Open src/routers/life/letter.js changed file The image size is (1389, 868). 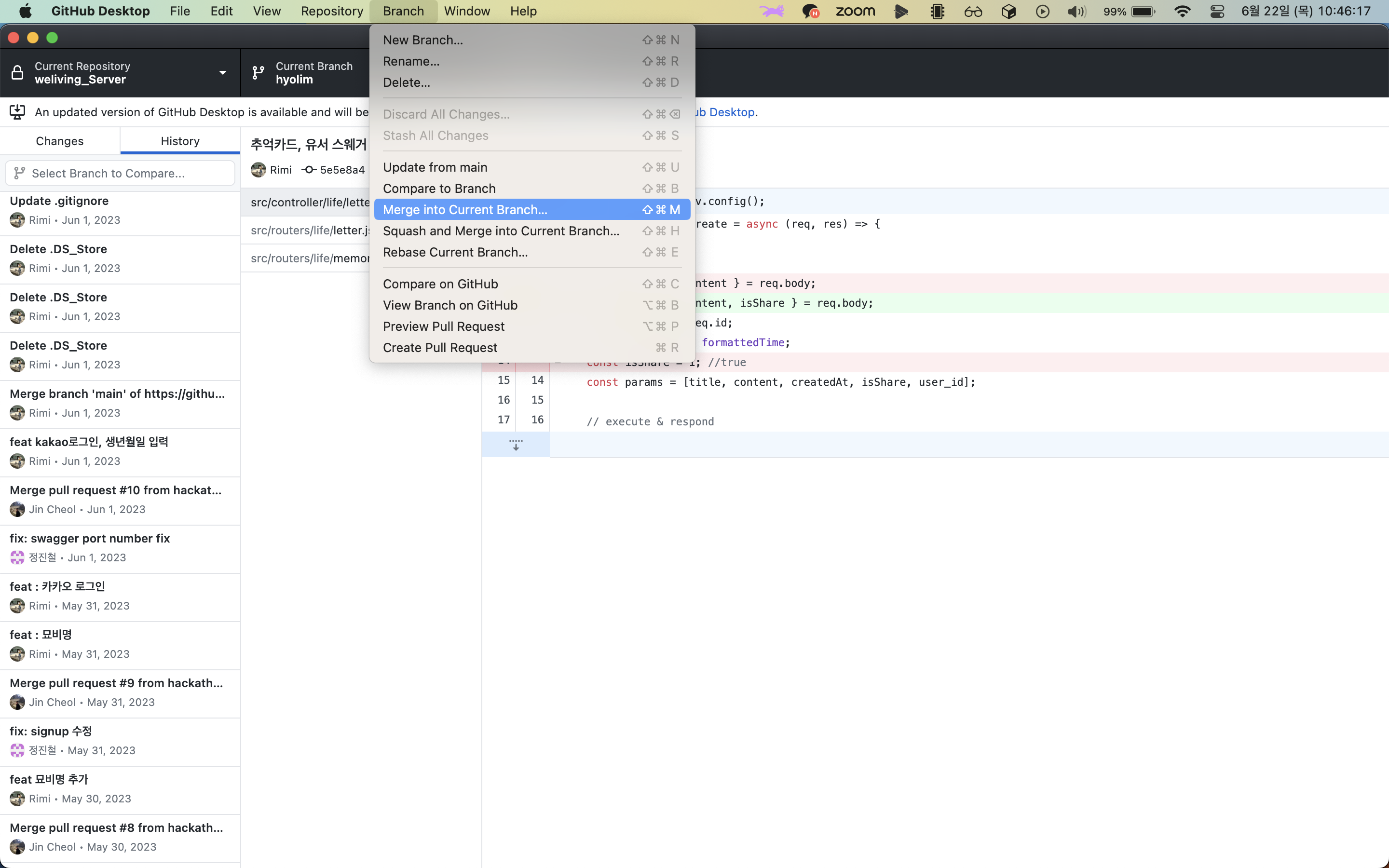pyautogui.click(x=310, y=230)
